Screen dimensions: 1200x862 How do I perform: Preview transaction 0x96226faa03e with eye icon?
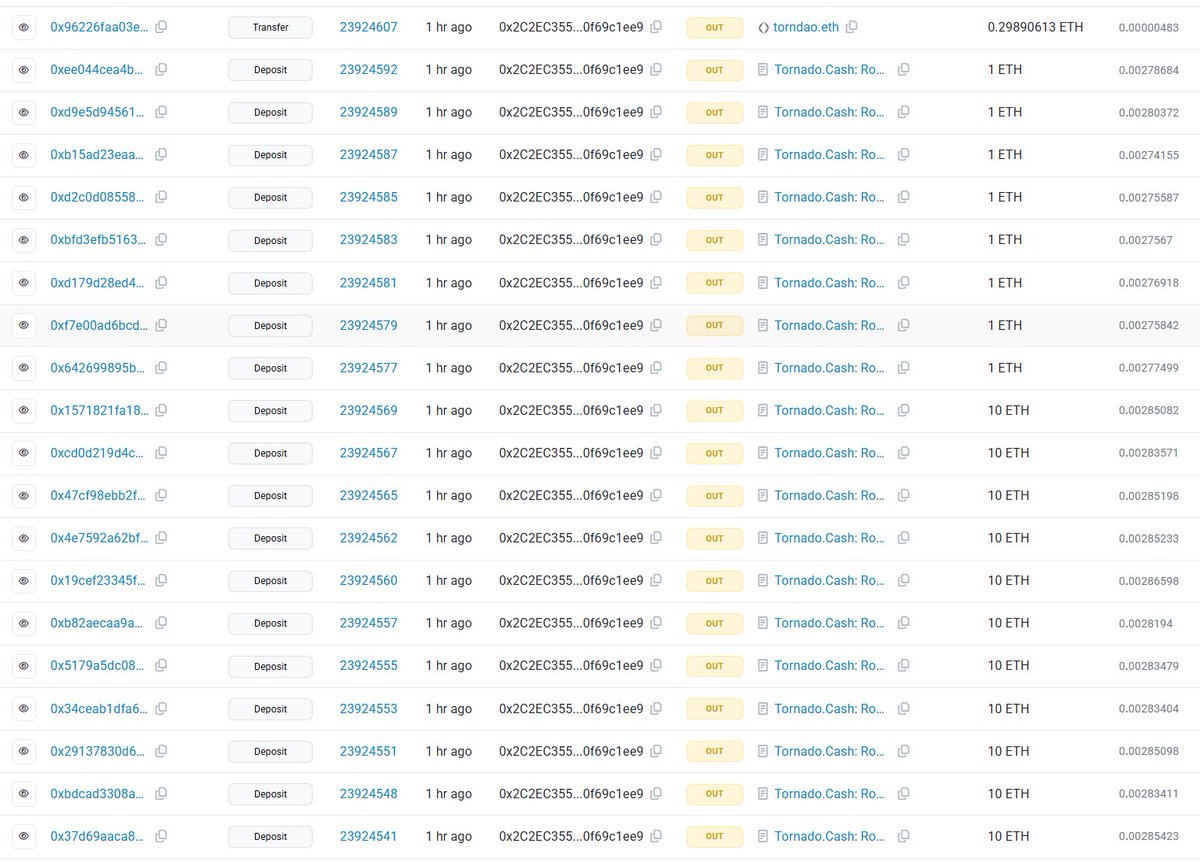tap(24, 27)
